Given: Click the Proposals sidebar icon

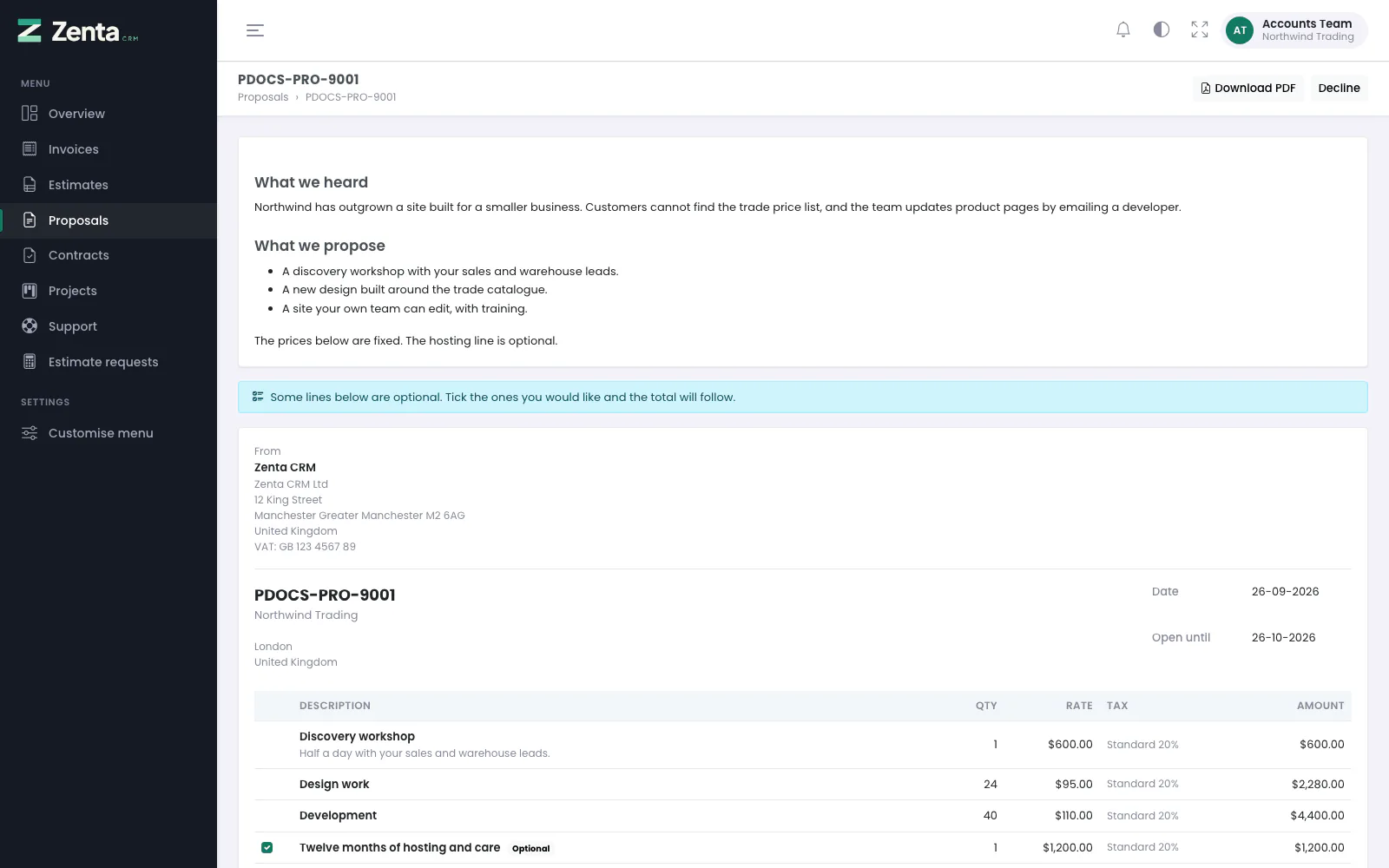Looking at the screenshot, I should [x=30, y=220].
